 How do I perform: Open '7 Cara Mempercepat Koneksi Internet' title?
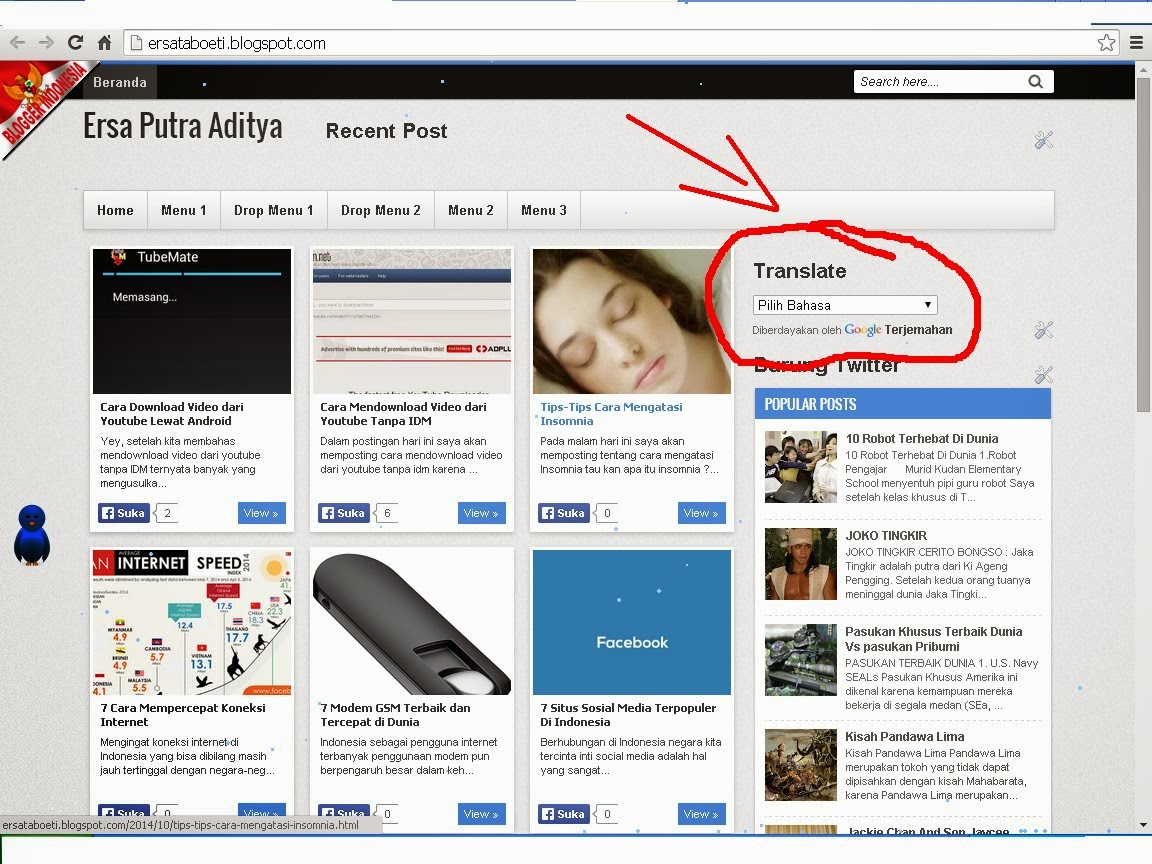coord(183,715)
